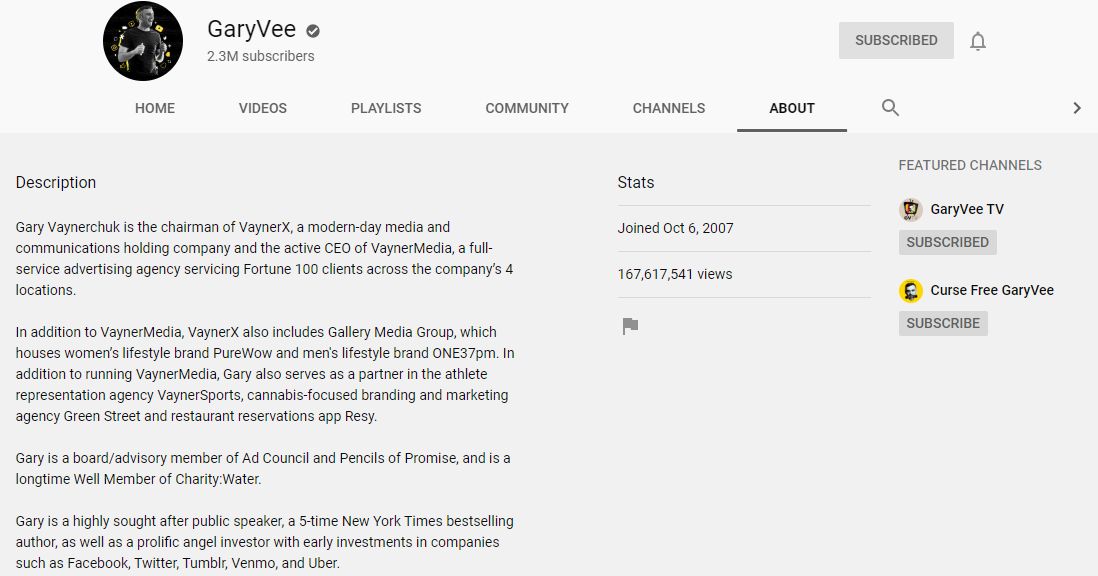Click the paragraph starting 'Gary Vaynerchuk is the chairman'
This screenshot has height=576, width=1098.
pyautogui.click(x=264, y=258)
